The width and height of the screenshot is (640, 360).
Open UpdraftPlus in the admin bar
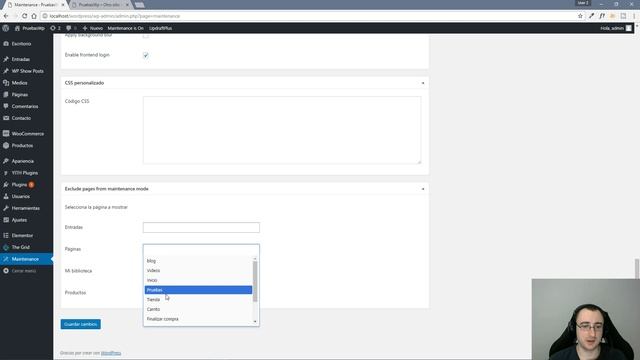tap(160, 28)
